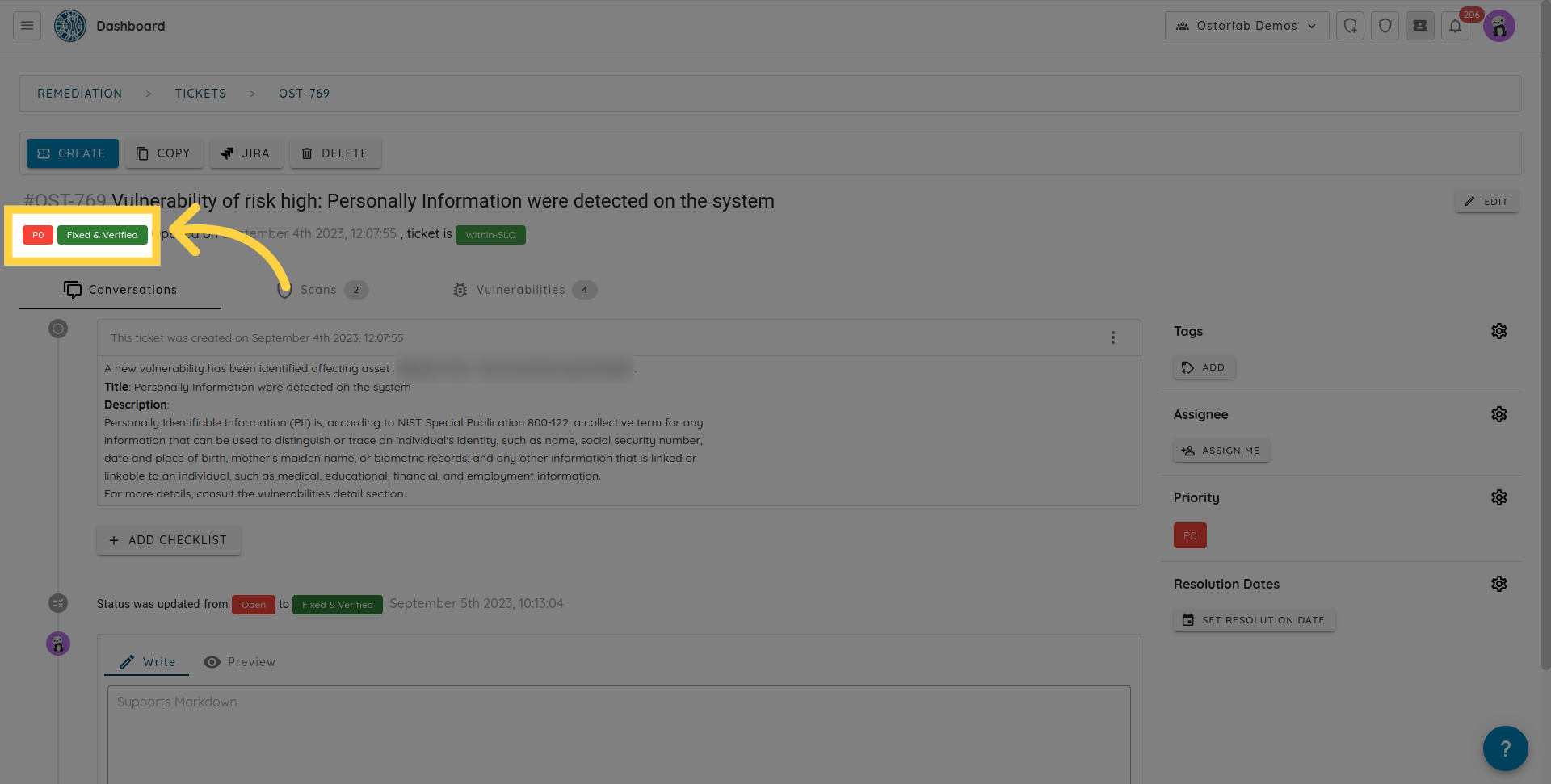Open Assignee settings gear
The image size is (1551, 784).
coord(1498,414)
